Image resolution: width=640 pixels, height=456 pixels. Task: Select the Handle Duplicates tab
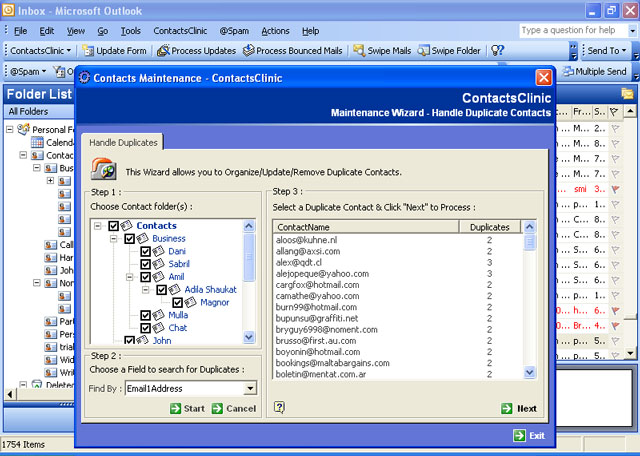pos(123,142)
